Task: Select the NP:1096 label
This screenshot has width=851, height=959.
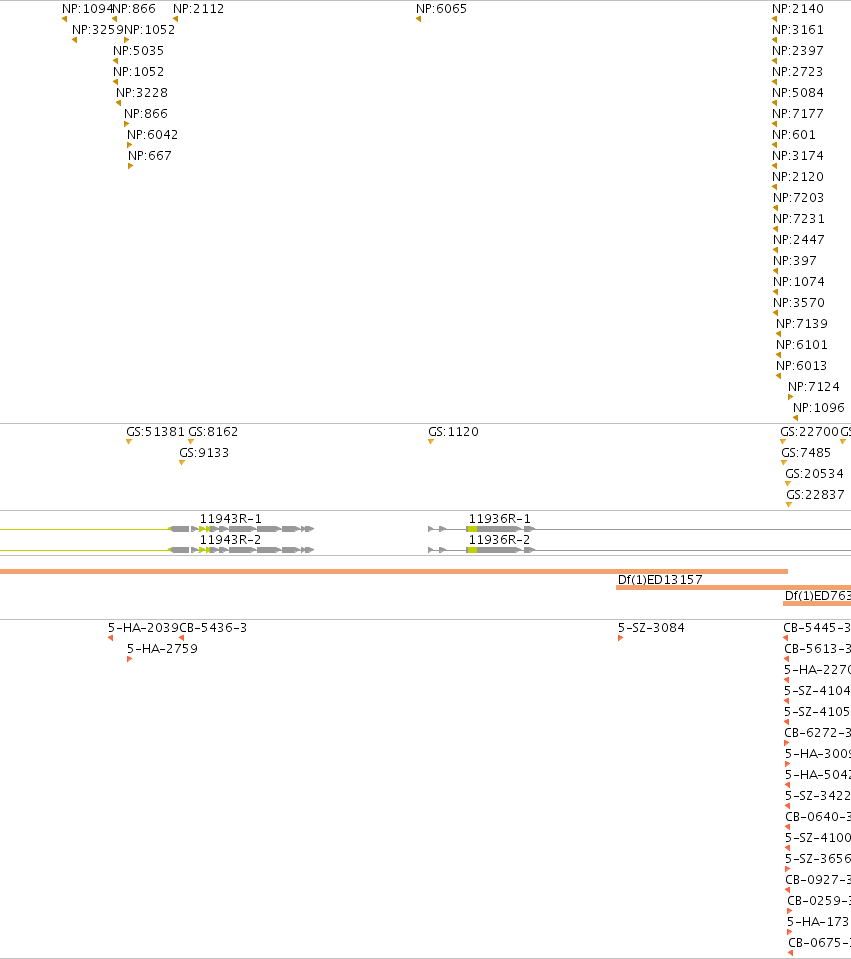Action: (x=819, y=407)
